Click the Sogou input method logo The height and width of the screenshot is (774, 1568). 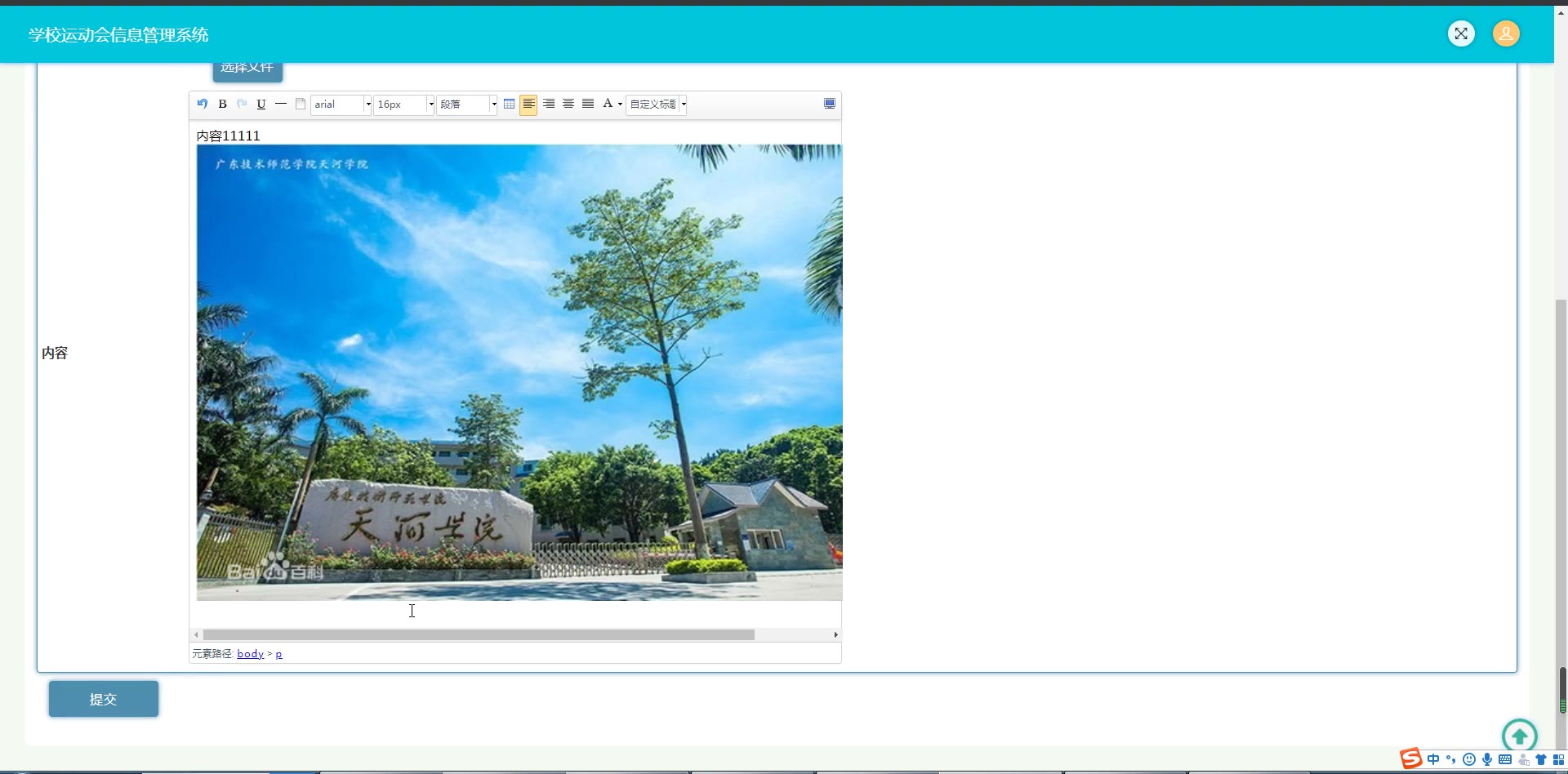click(1411, 759)
